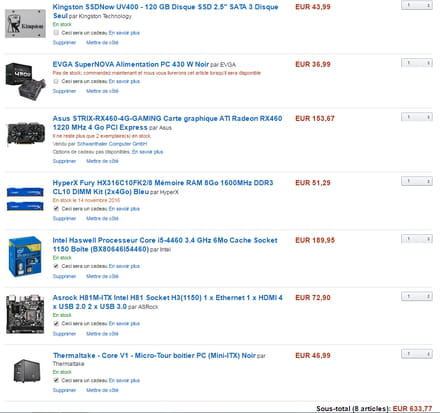This screenshot has height=413, width=440.
Task: Open the Intel Core i5 box image
Action: tap(25, 257)
